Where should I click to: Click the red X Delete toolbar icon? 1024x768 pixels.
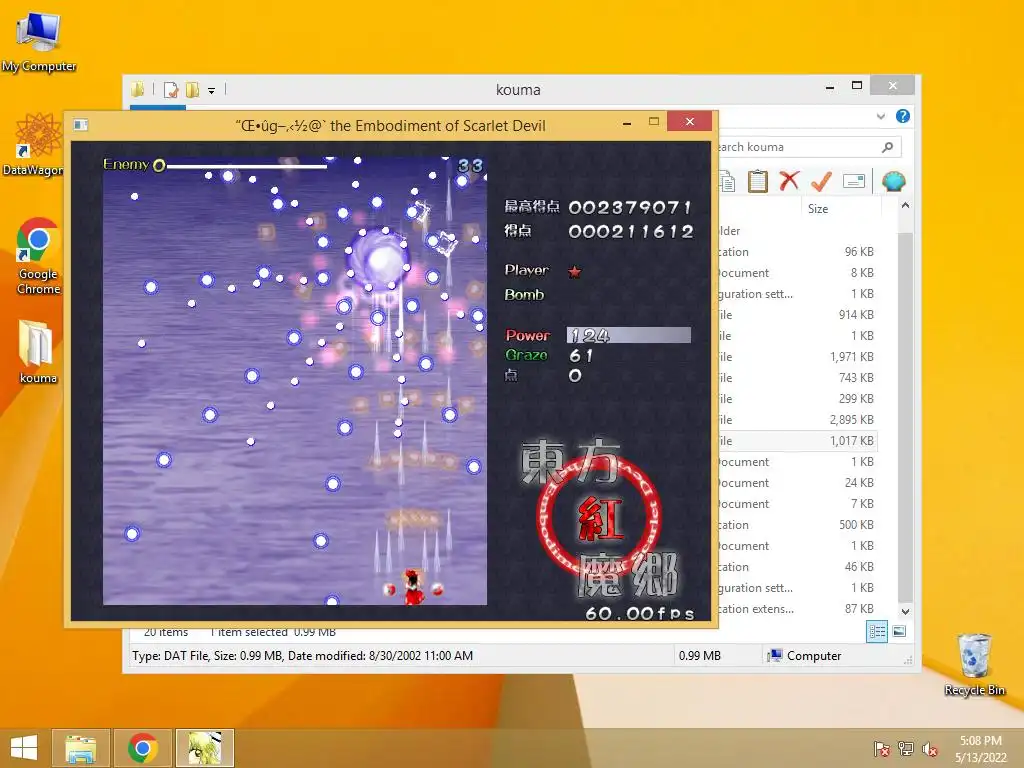[x=789, y=180]
